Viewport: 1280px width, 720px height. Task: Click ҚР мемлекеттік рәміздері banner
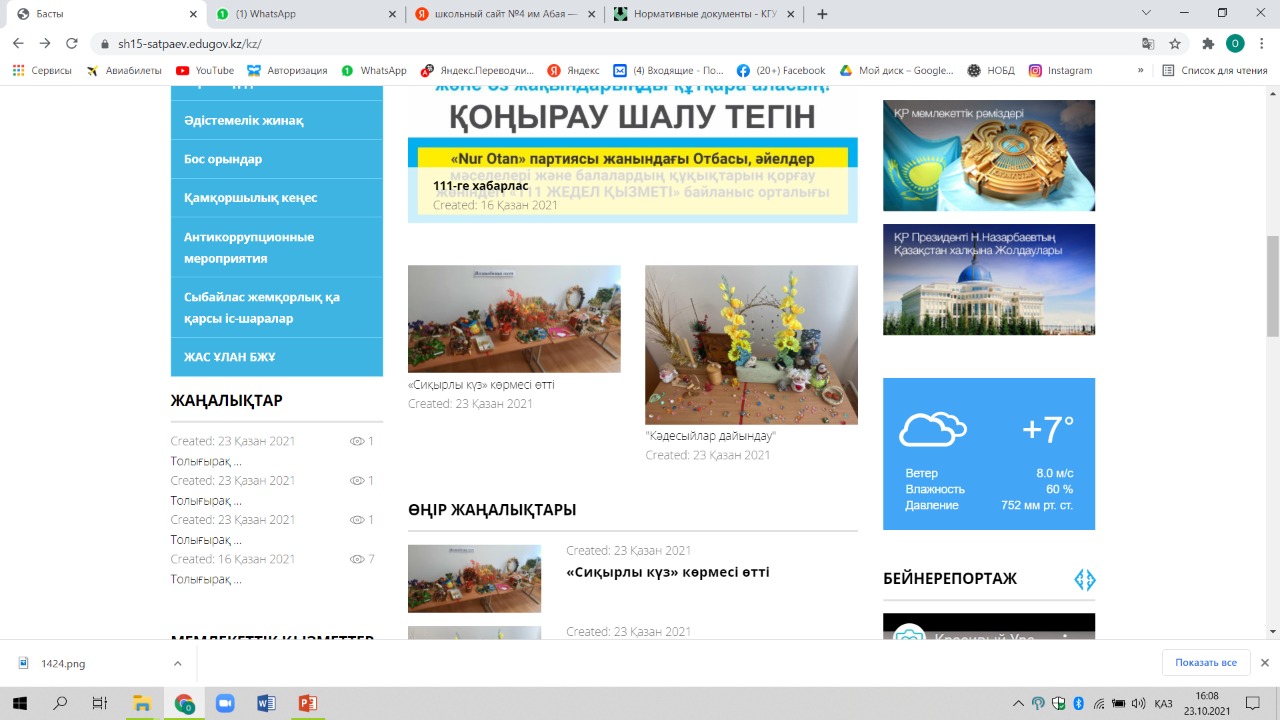(x=989, y=155)
